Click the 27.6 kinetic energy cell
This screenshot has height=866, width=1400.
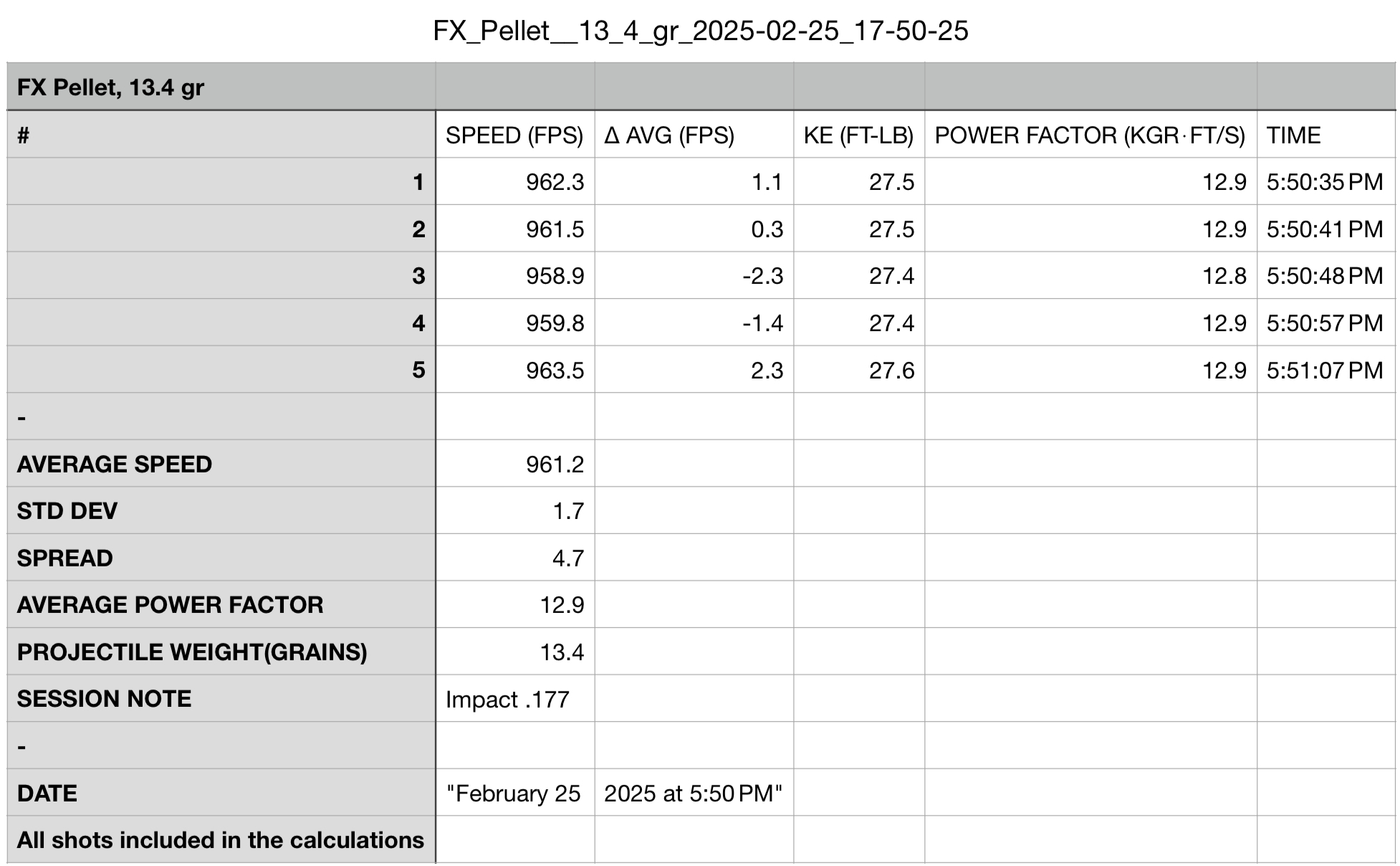pyautogui.click(x=858, y=369)
